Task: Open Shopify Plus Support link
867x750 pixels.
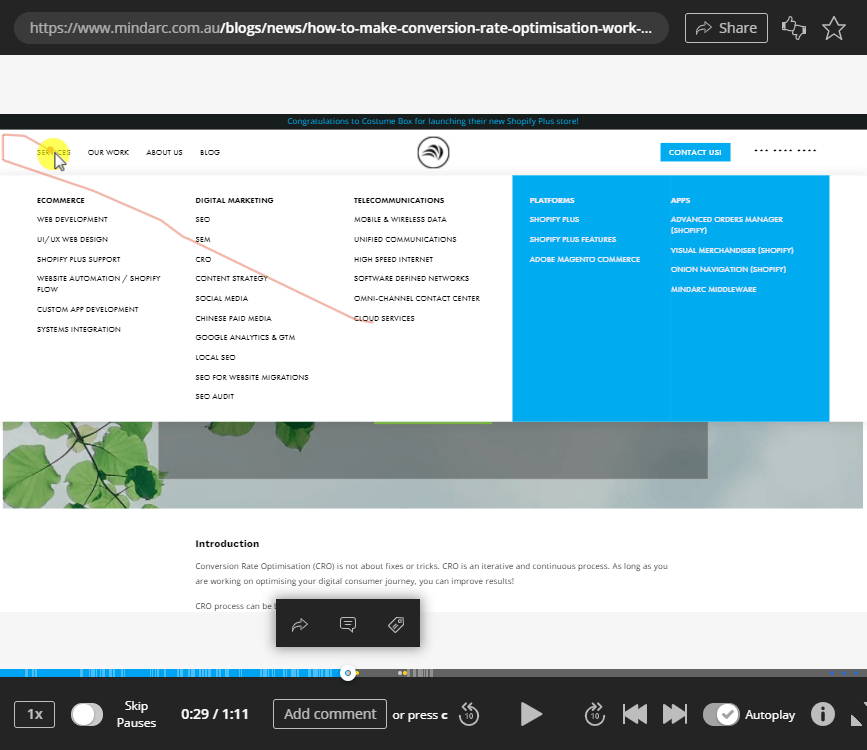Action: [79, 259]
